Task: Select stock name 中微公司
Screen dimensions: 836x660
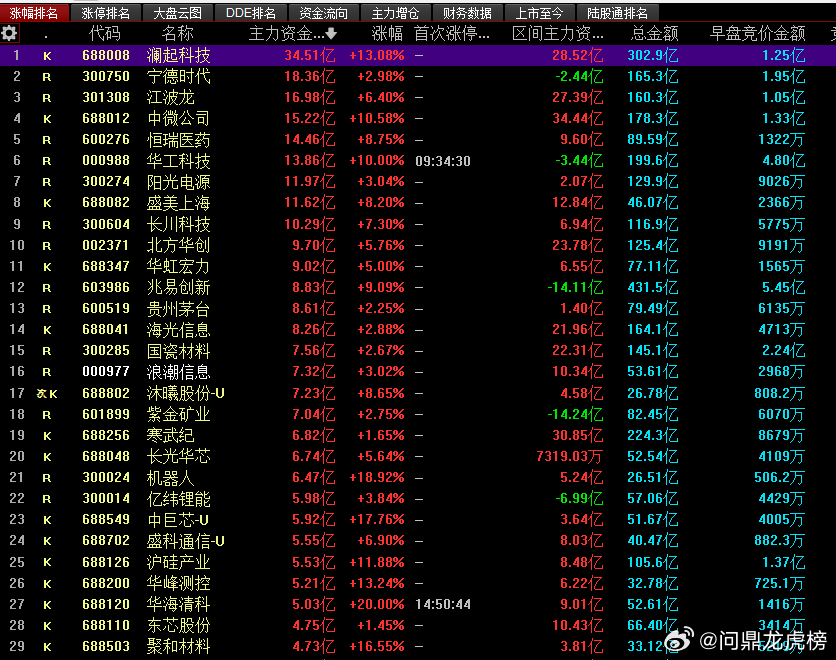Action: (179, 119)
